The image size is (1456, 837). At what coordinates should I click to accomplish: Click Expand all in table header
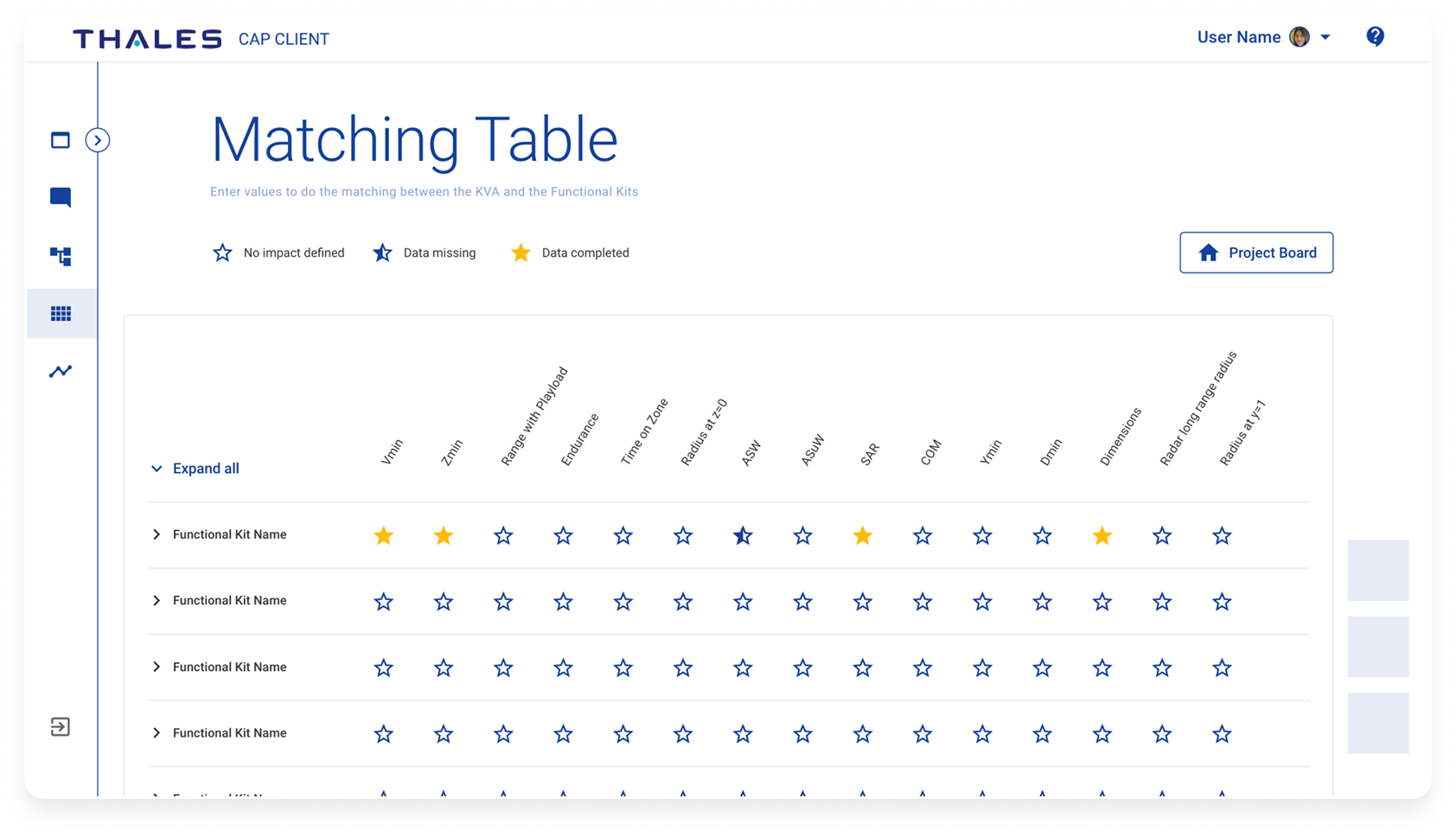point(195,469)
